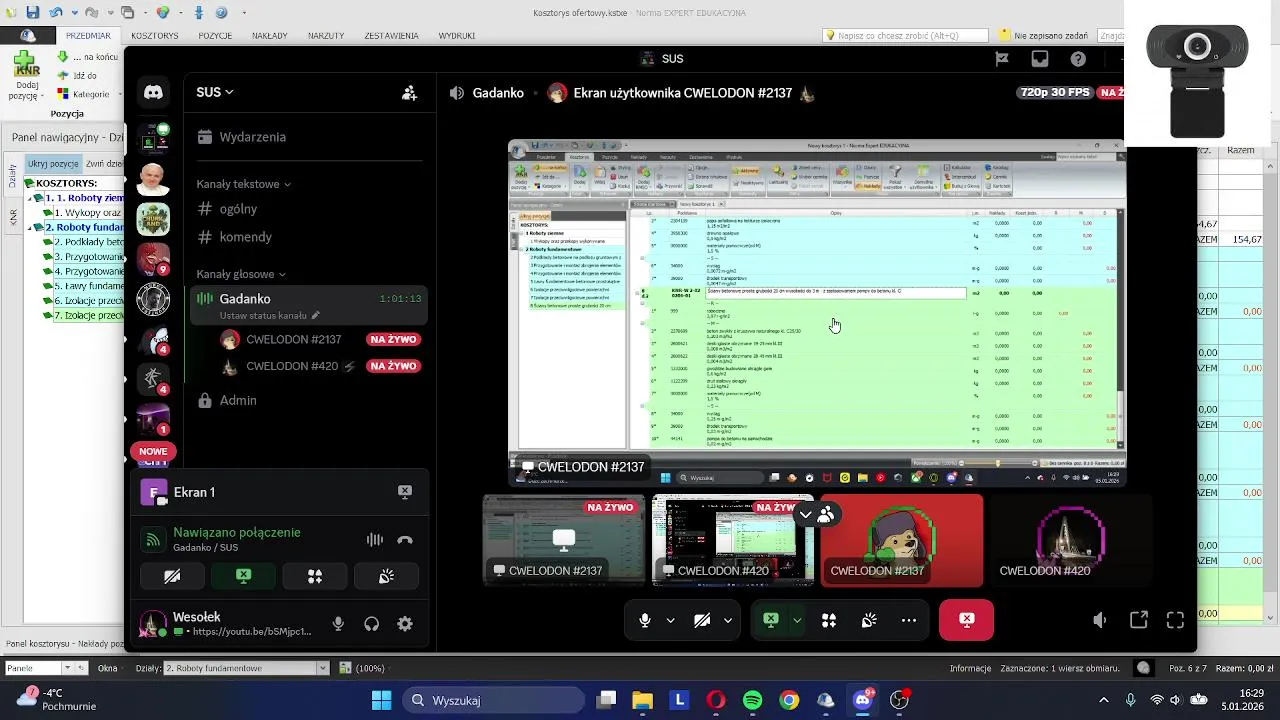Screen dimensions: 1280x720
Task: Mute microphone next to Wesołek
Action: click(338, 624)
